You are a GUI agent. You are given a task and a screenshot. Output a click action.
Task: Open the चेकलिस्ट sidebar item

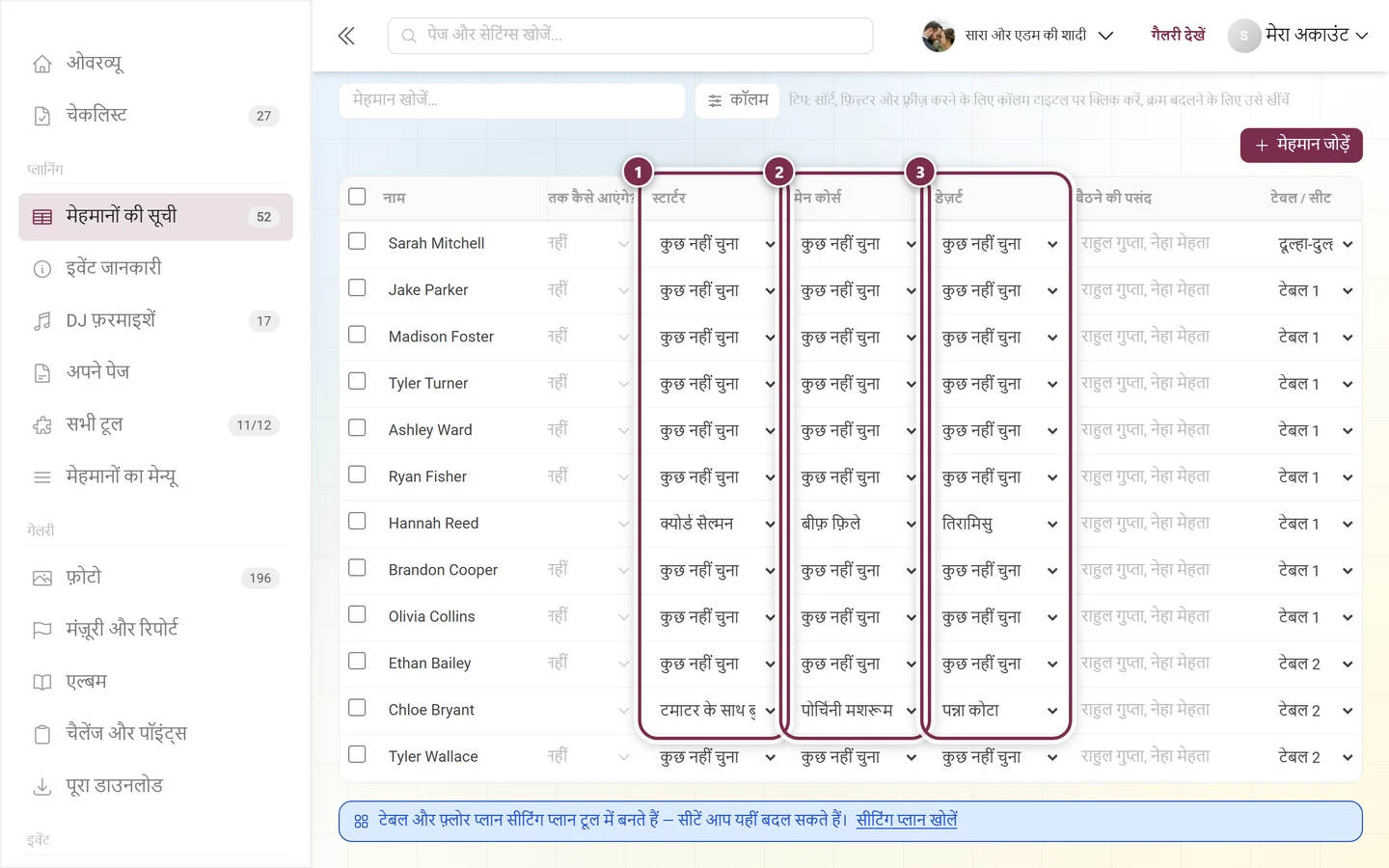156,116
